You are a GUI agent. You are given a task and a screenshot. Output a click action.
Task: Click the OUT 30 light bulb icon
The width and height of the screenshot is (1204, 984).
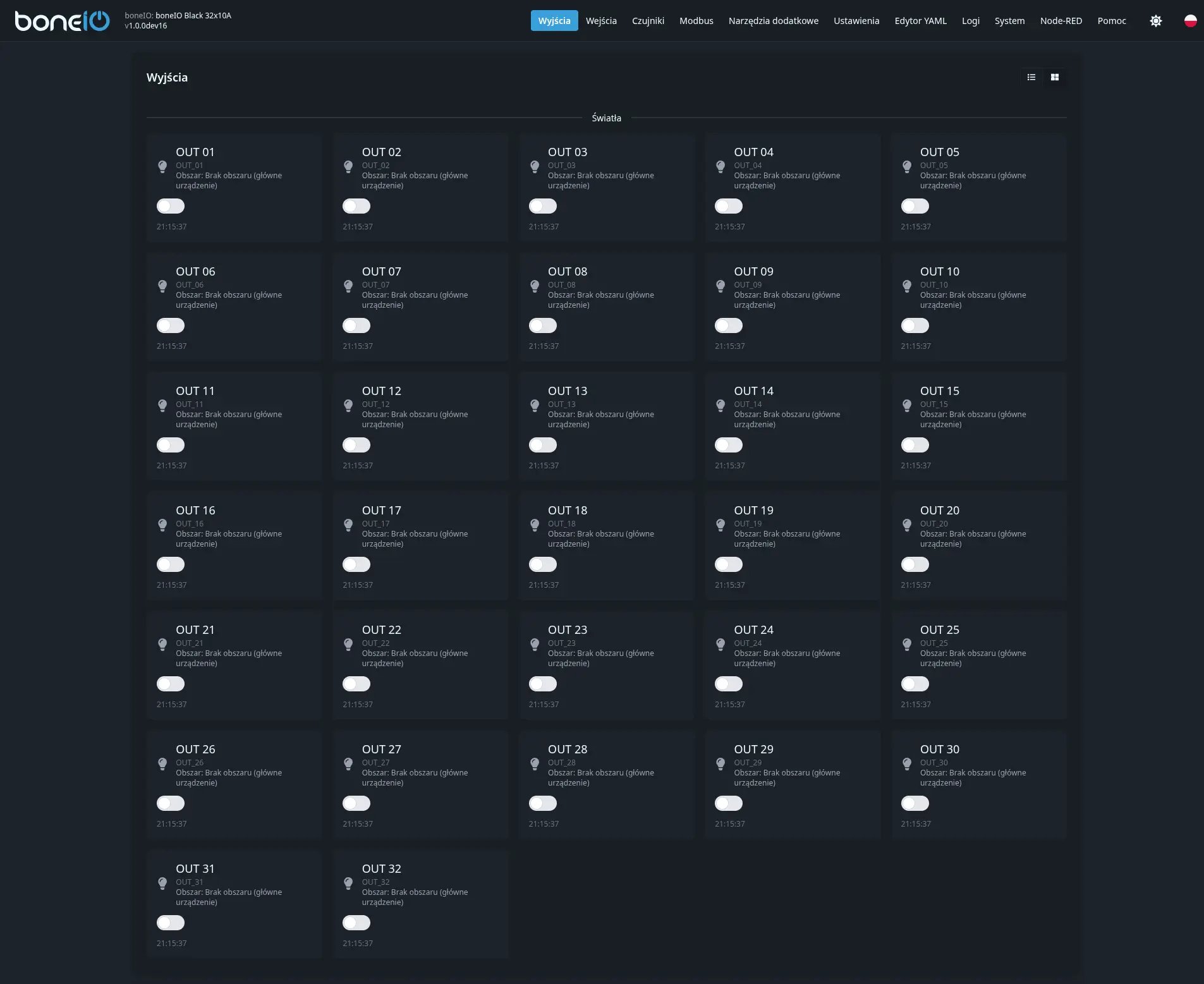coord(907,764)
